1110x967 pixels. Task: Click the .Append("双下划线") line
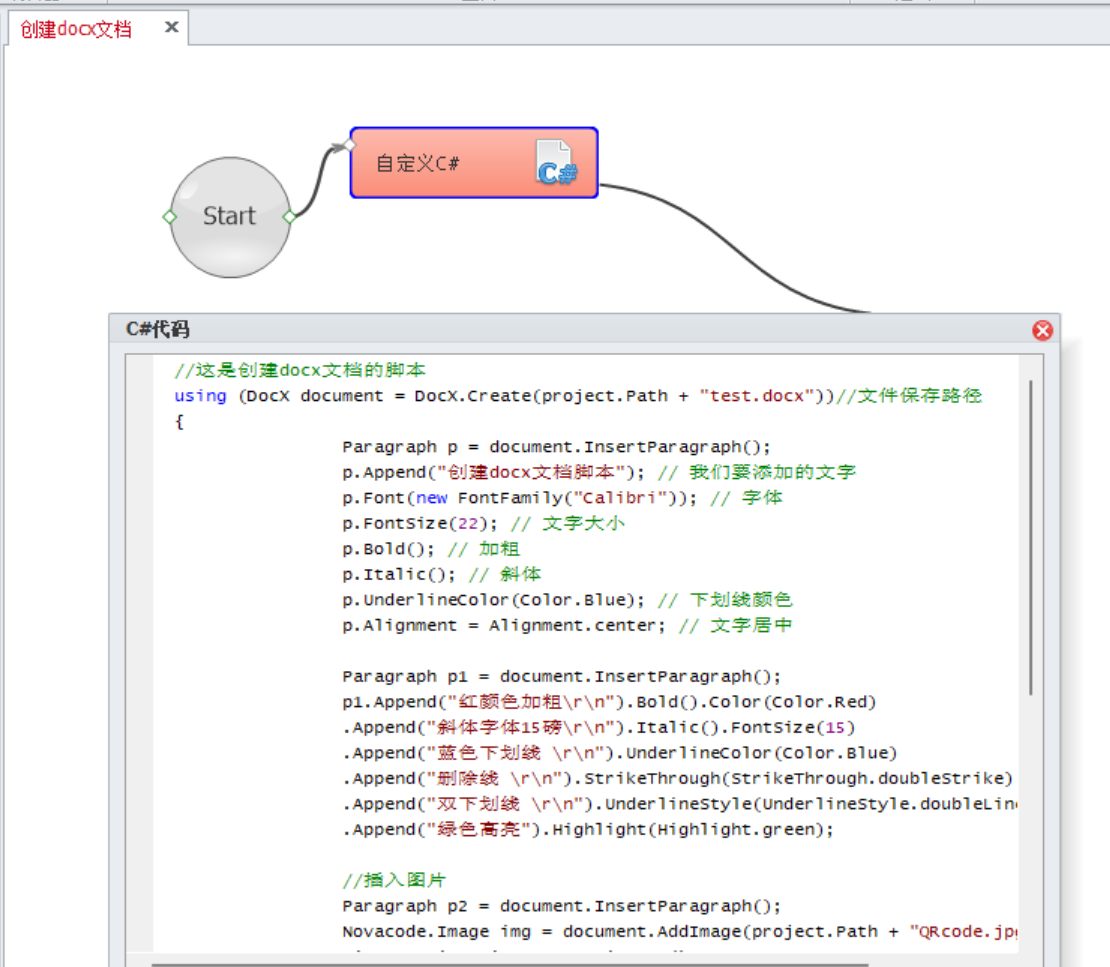point(680,803)
